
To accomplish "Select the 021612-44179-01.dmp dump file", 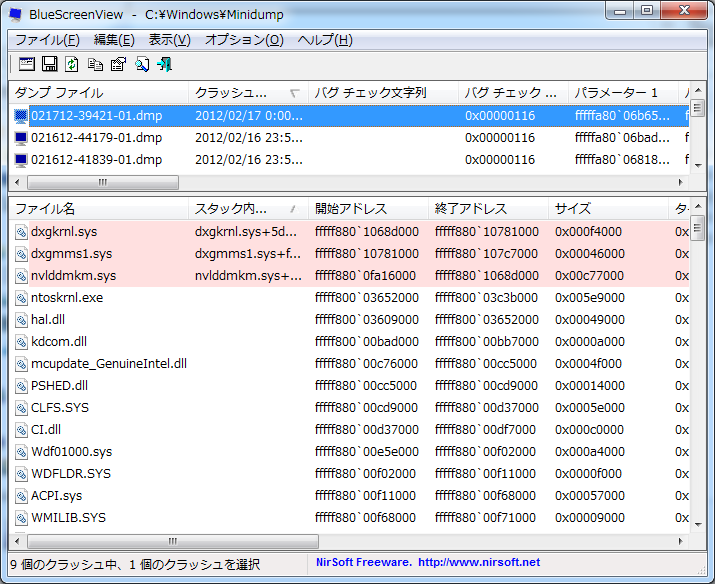I will (x=96, y=138).
